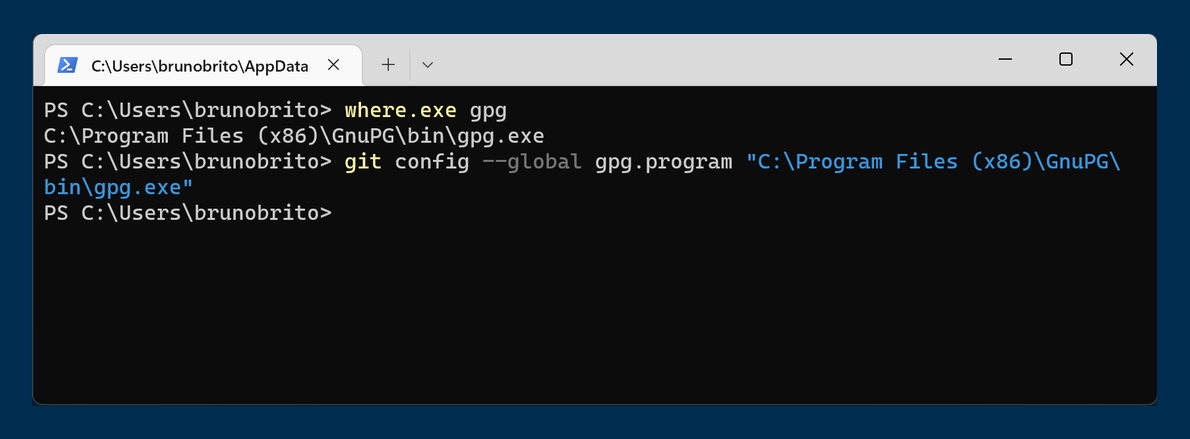Expand the new tab profile dropdown chevron

point(427,65)
